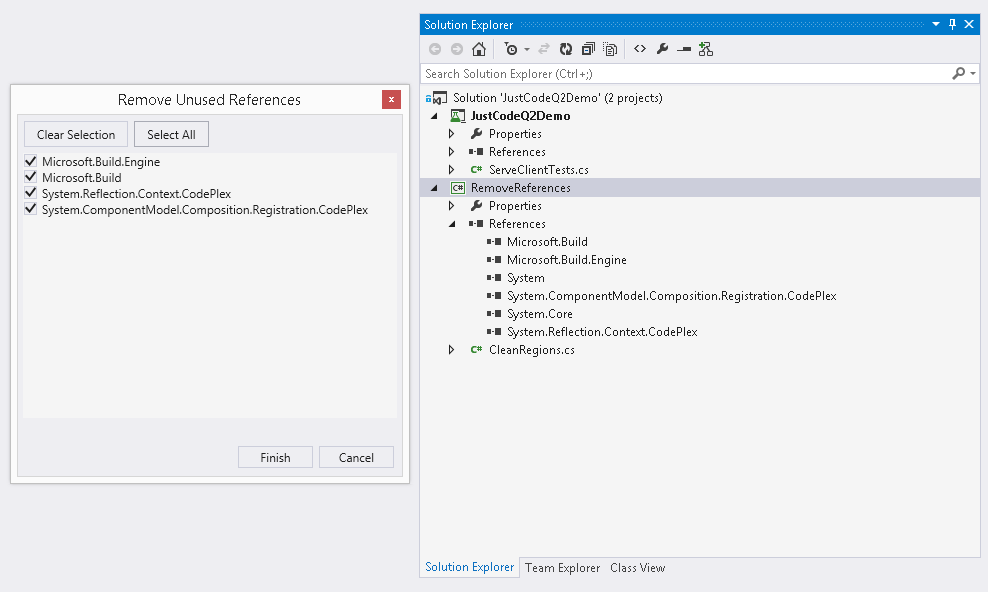
Task: Select the RemoveReferences project row
Action: [700, 188]
